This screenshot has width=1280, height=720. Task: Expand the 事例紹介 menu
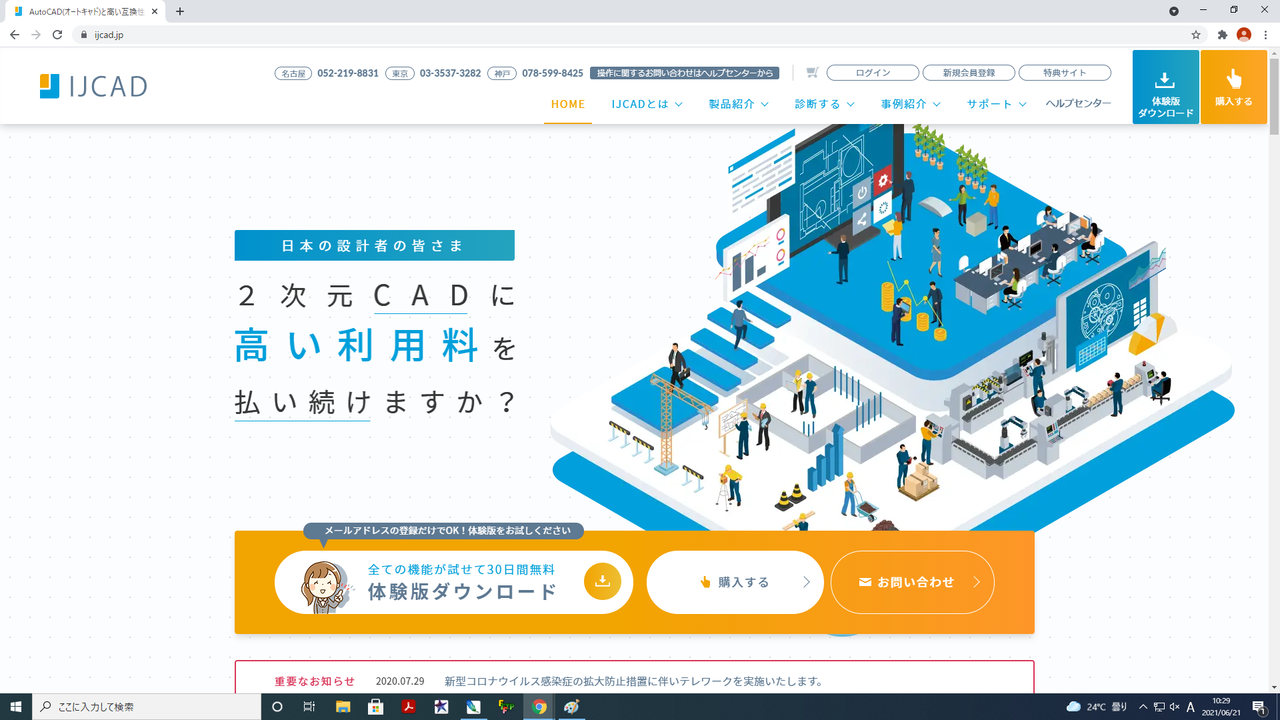[911, 104]
